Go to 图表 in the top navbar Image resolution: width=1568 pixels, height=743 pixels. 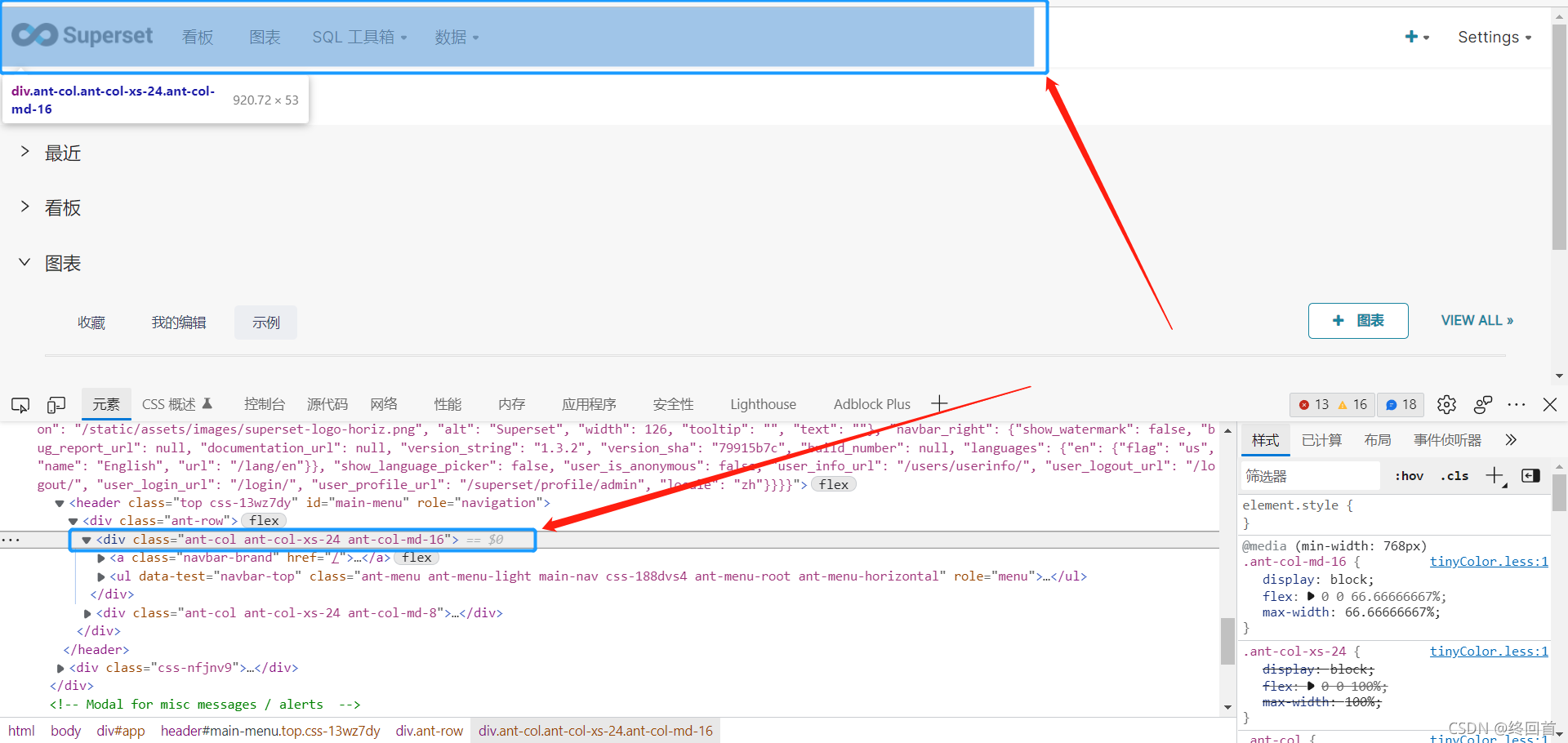tap(265, 37)
